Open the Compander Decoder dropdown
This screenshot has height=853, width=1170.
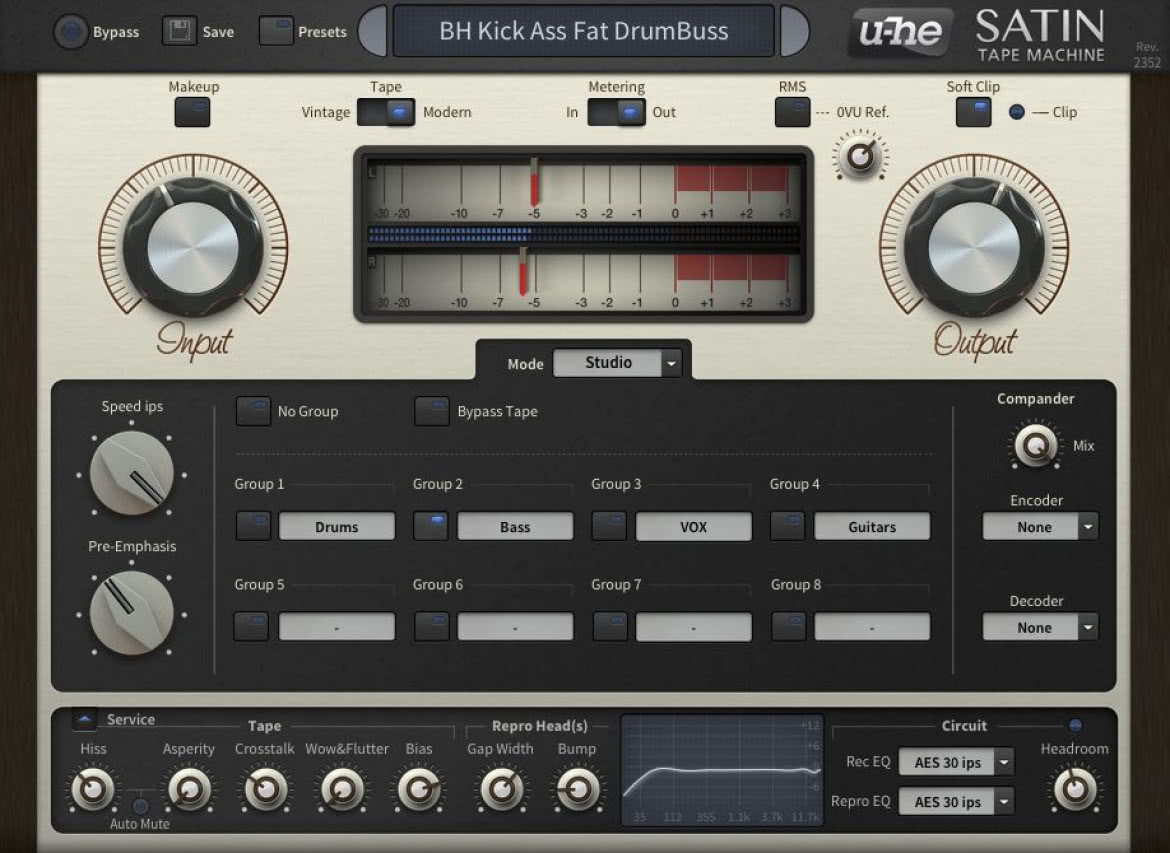click(1040, 628)
